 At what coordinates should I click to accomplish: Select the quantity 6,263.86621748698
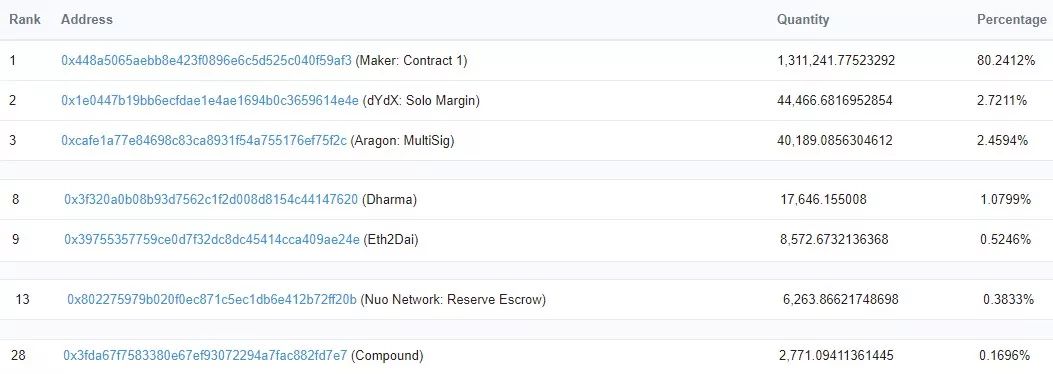[841, 299]
